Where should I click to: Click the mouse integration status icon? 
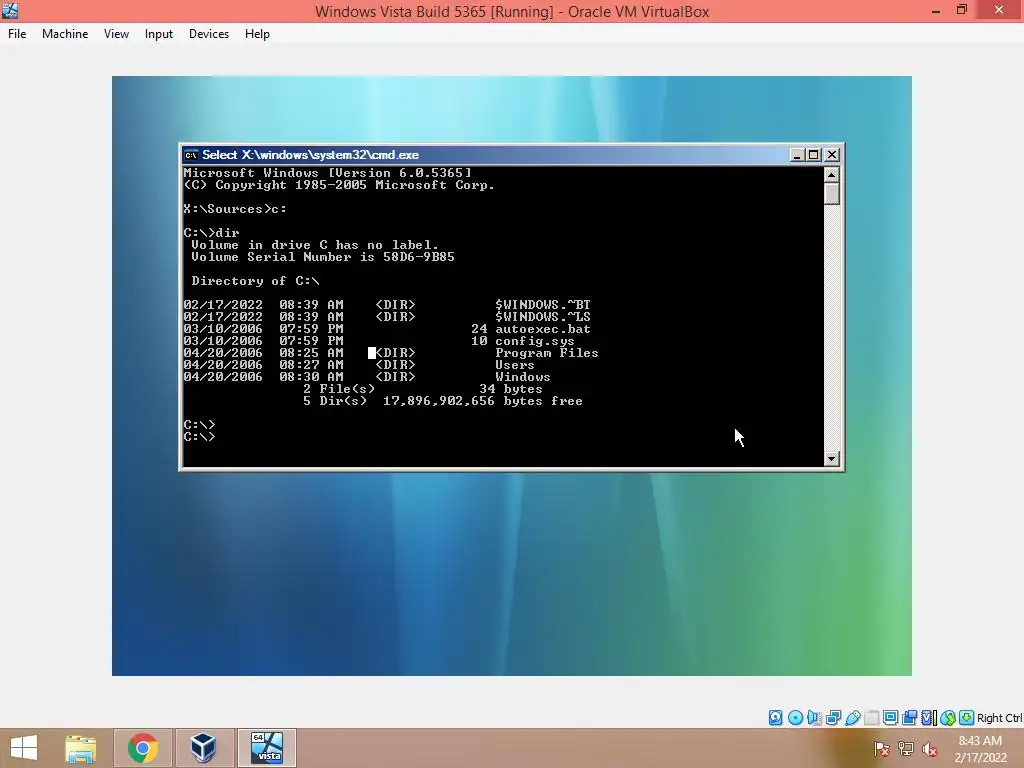(x=948, y=718)
